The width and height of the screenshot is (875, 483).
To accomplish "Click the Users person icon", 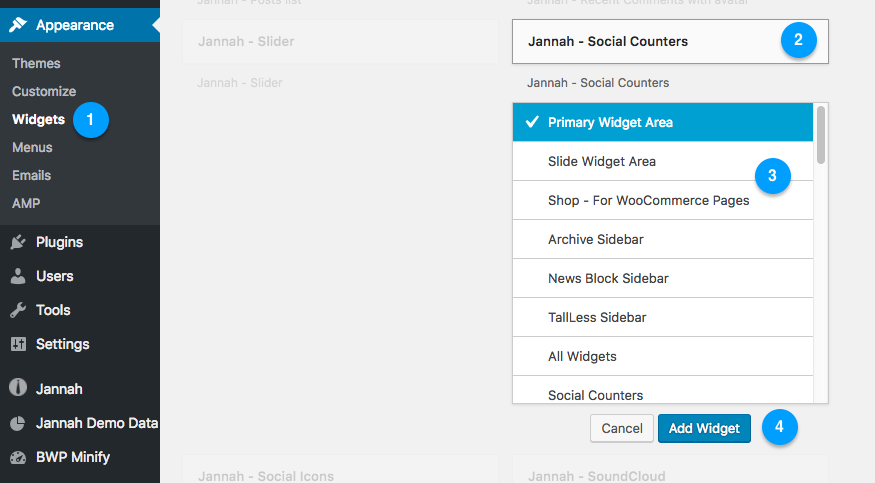I will (18, 276).
